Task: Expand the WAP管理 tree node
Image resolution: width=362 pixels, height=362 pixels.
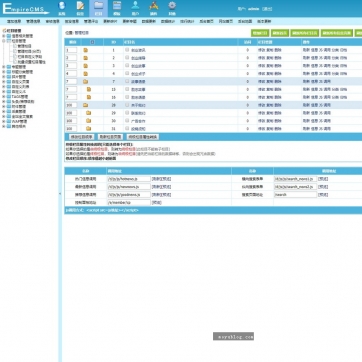Action: pyautogui.click(x=4, y=121)
